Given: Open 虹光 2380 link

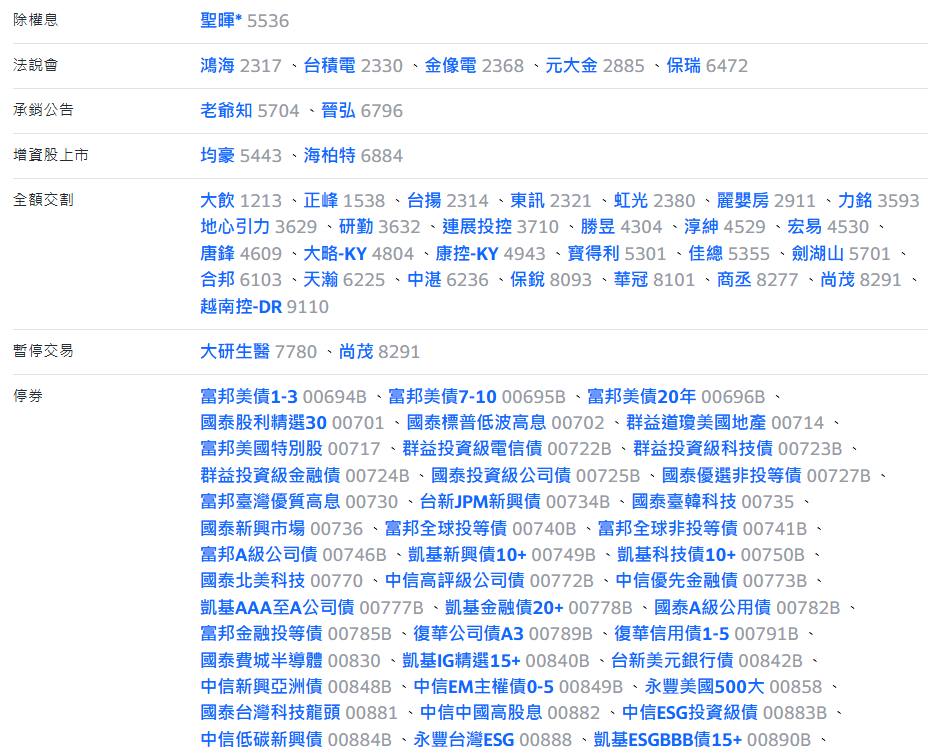Looking at the screenshot, I should coord(655,201).
